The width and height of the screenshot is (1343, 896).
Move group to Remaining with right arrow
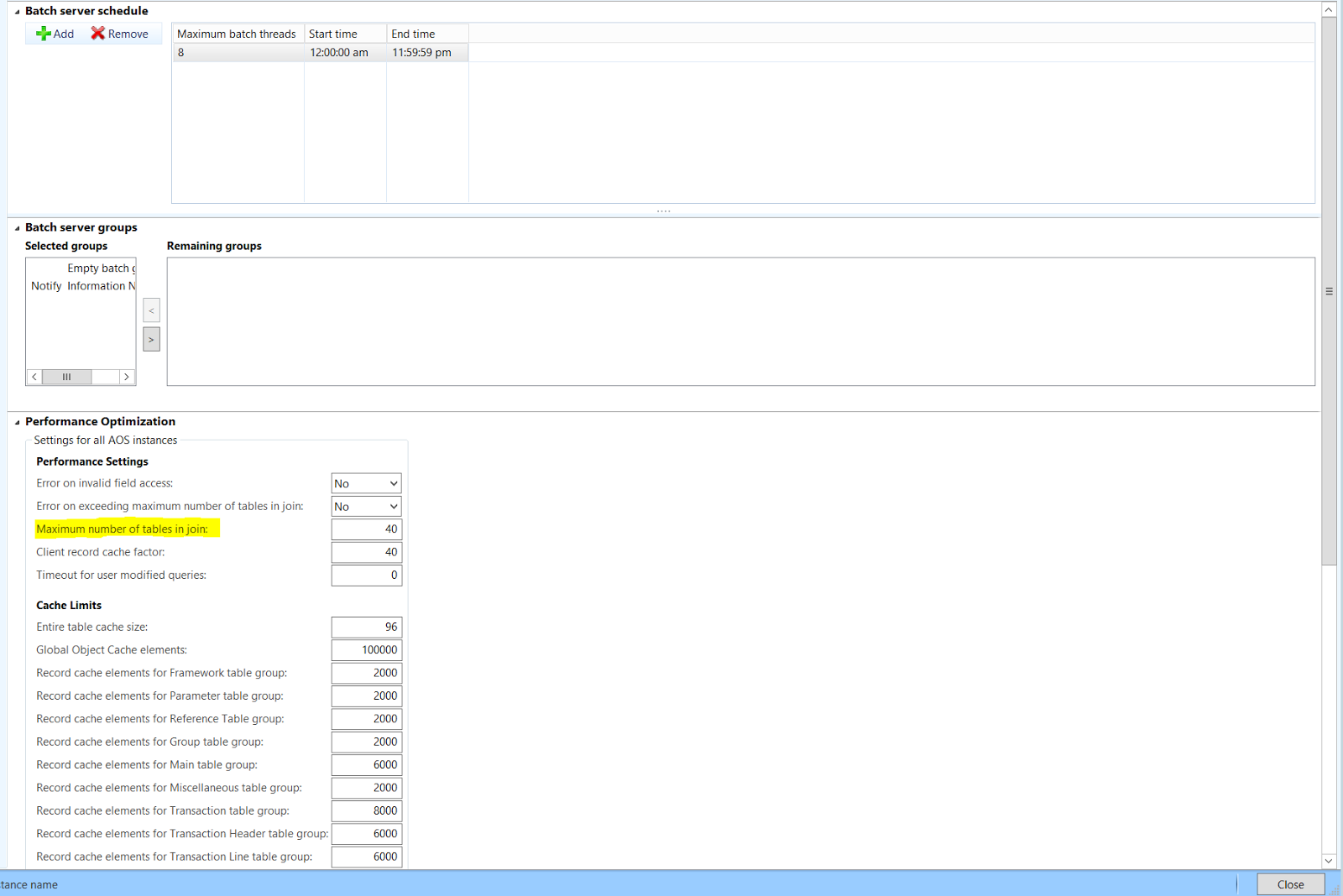[x=151, y=339]
